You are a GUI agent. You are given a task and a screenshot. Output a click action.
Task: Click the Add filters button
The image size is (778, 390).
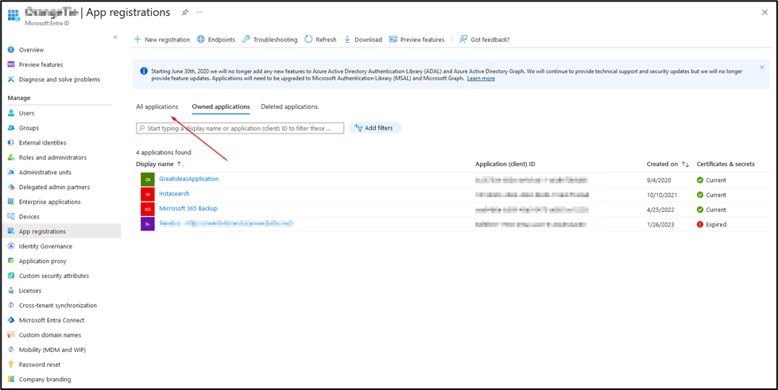click(375, 128)
